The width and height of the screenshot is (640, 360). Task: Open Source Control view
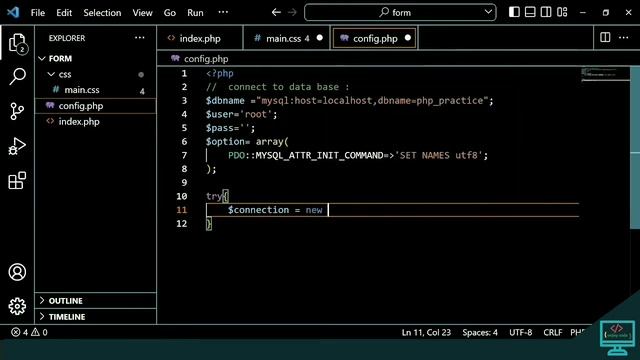(17, 111)
